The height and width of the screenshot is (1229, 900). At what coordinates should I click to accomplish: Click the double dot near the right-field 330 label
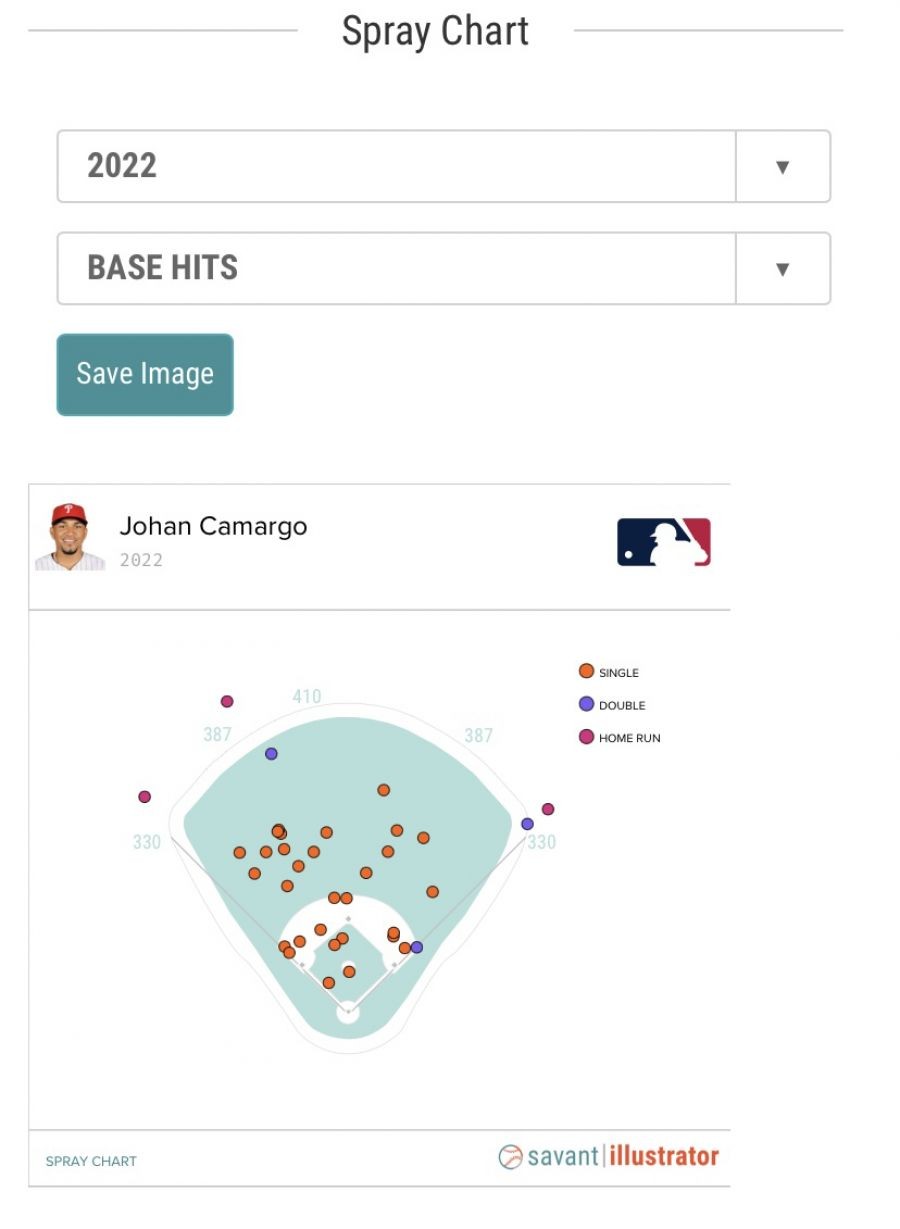pyautogui.click(x=527, y=824)
